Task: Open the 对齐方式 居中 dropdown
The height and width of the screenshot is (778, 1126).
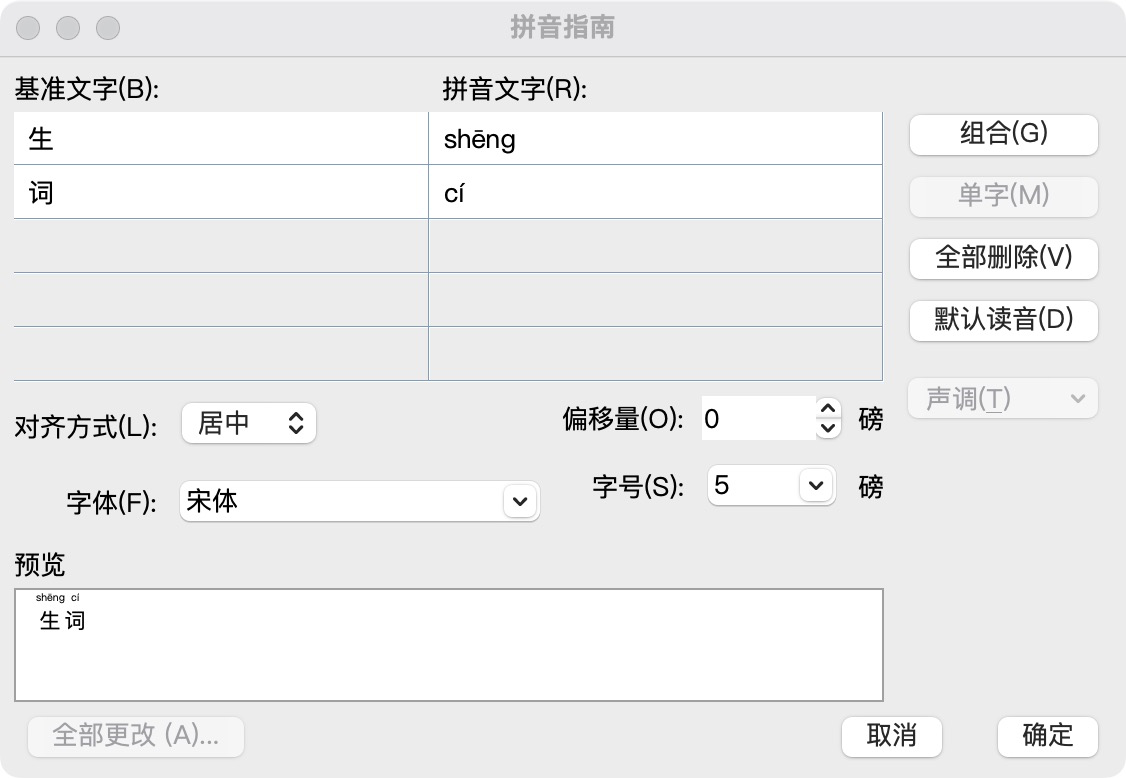Action: tap(249, 423)
